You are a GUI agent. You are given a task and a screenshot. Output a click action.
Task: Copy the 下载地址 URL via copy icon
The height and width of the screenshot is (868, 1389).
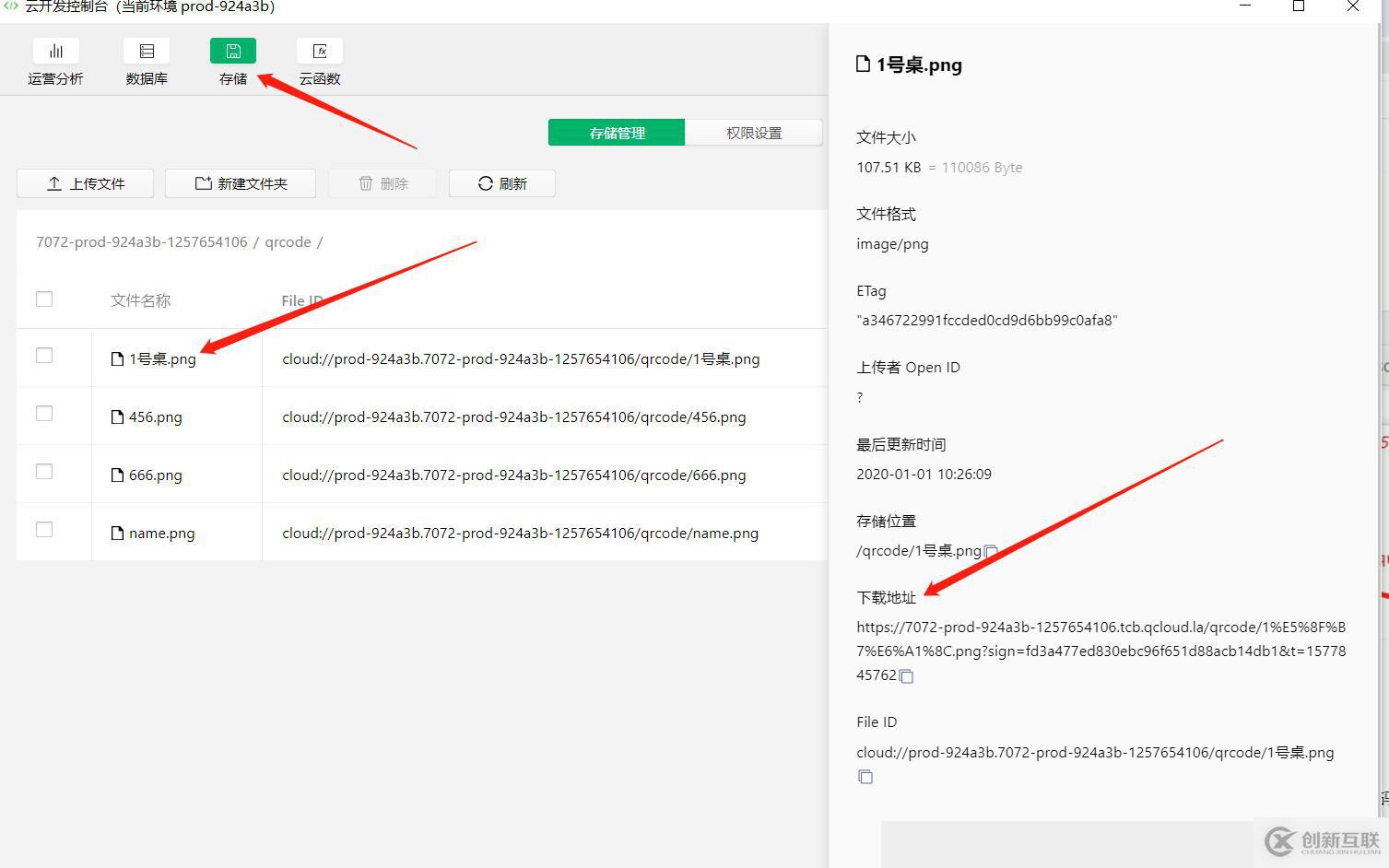coord(907,676)
